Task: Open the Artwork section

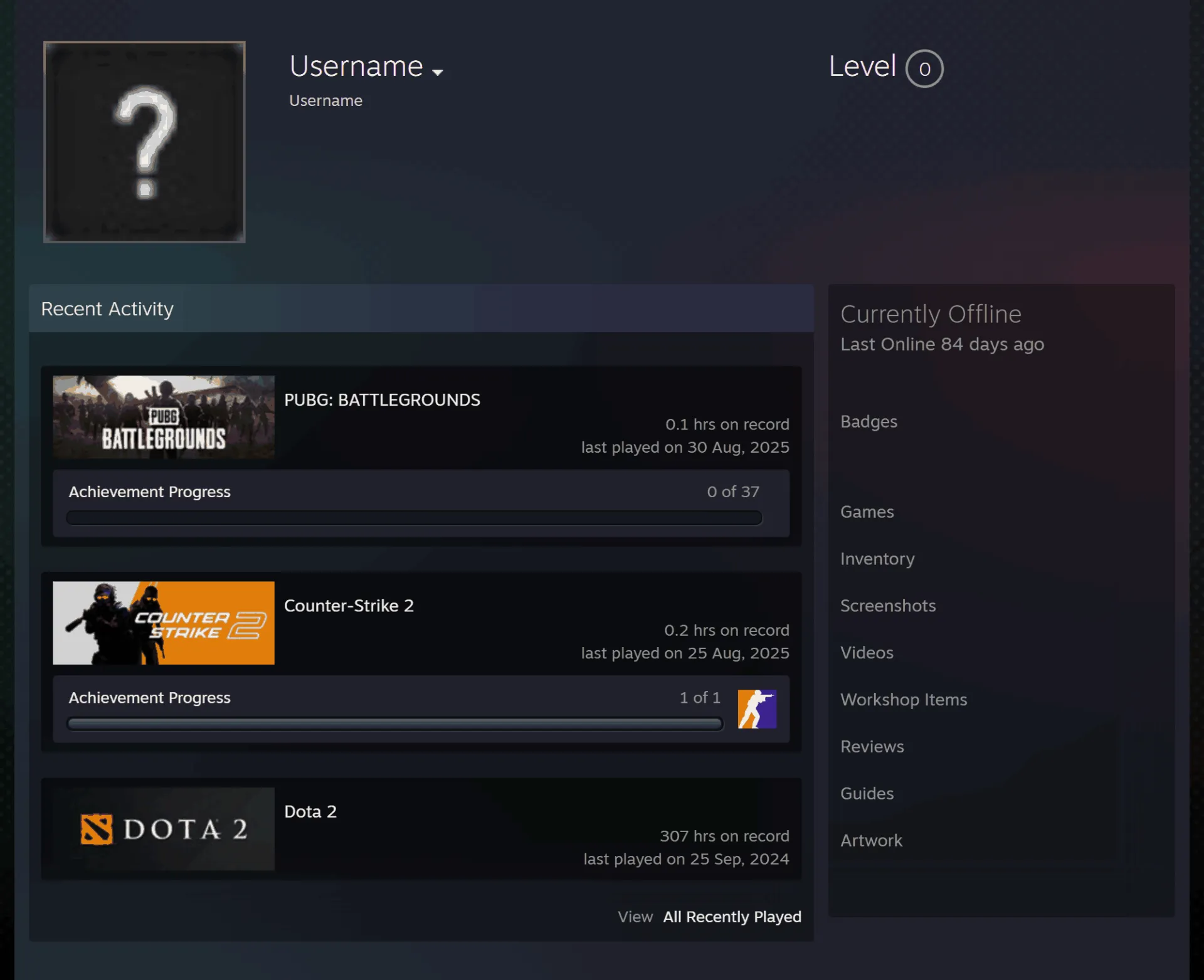Action: click(x=871, y=841)
